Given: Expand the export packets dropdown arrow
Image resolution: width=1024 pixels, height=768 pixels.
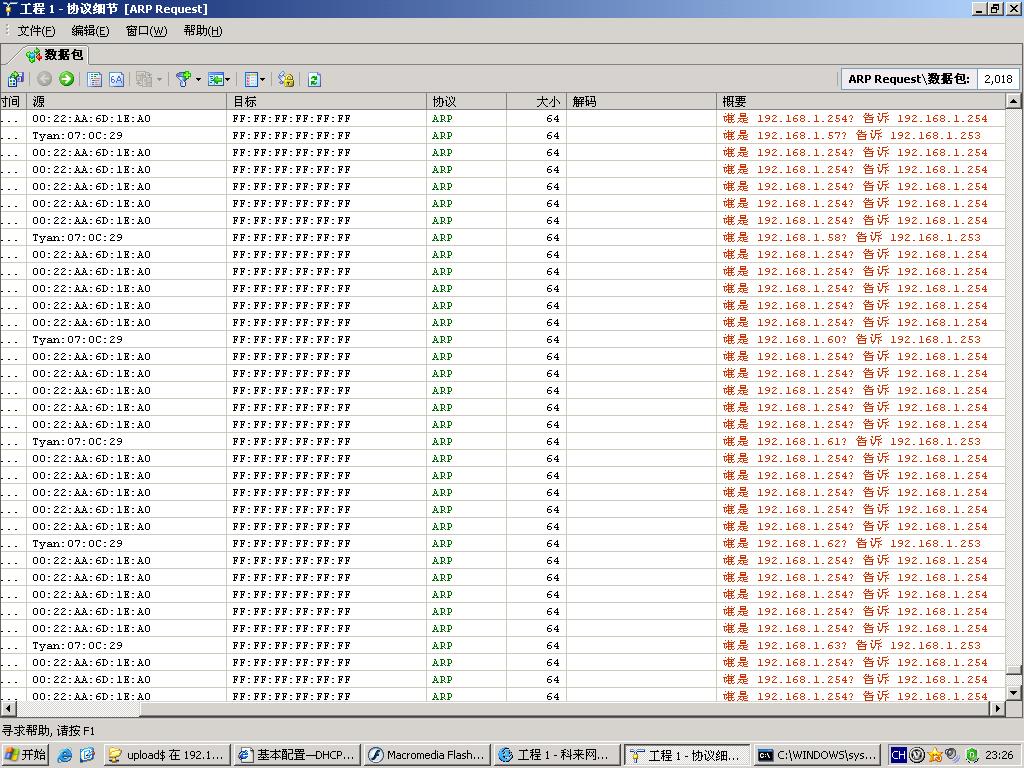Looking at the screenshot, I should click(229, 79).
